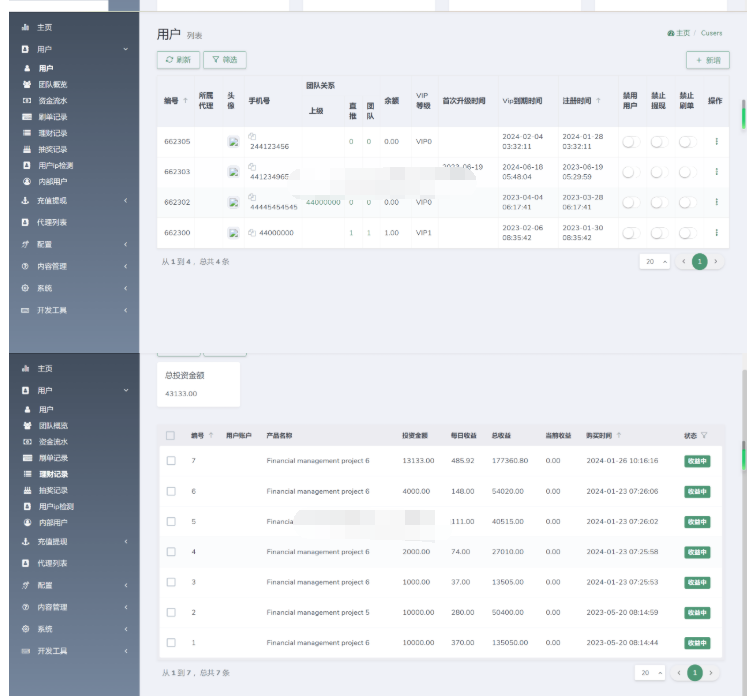The width and height of the screenshot is (755, 700).
Task: Toggle 禁止刷单 switch for user 662300
Action: pyautogui.click(x=686, y=233)
